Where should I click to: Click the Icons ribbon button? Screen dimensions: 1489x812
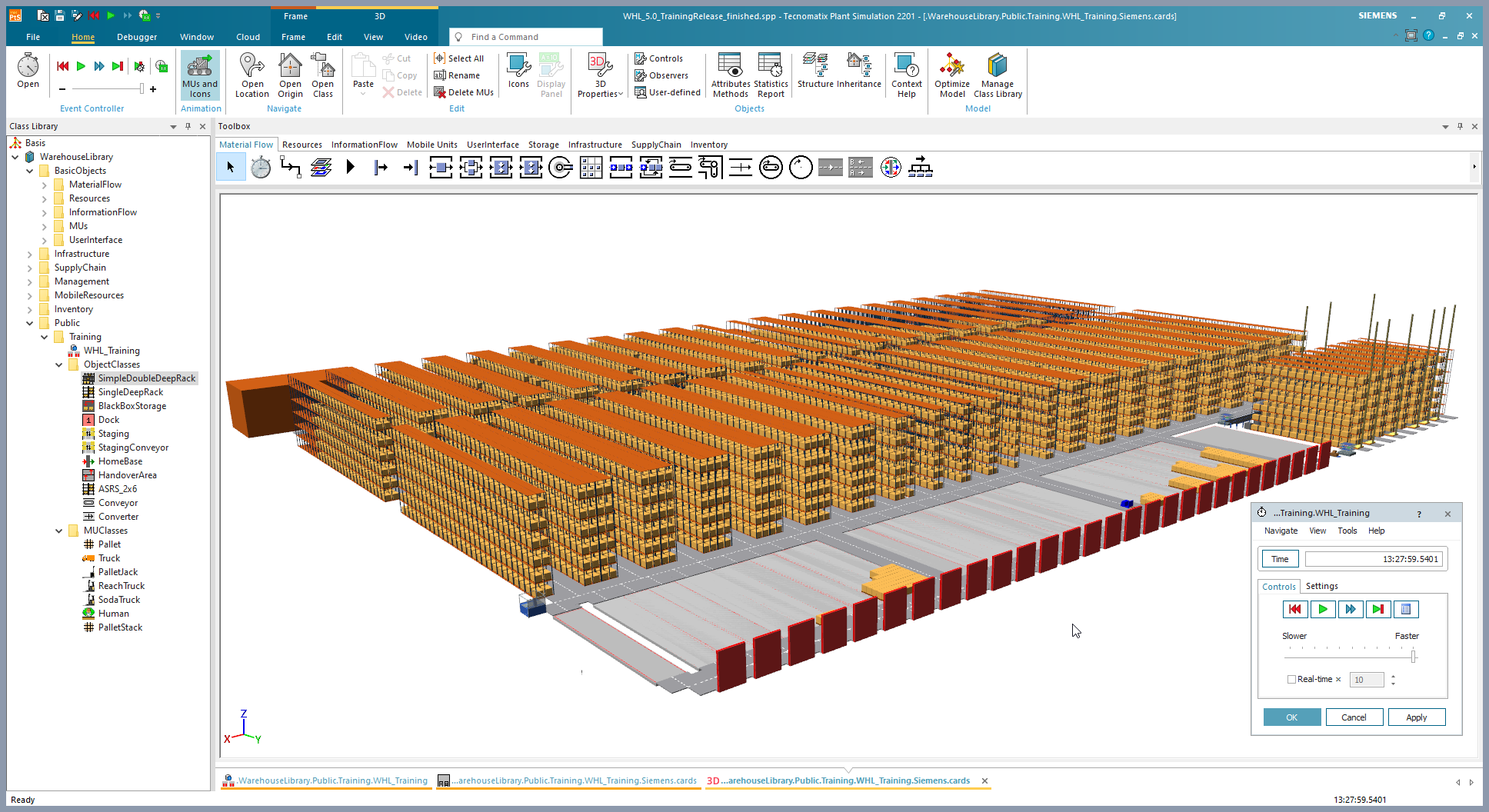pyautogui.click(x=518, y=71)
